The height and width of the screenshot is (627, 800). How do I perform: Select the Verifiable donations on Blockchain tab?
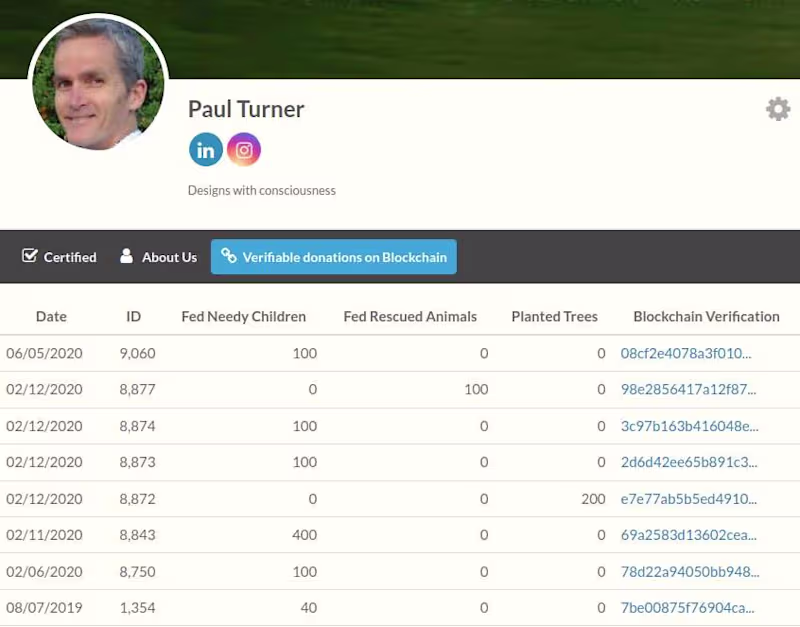tap(334, 257)
